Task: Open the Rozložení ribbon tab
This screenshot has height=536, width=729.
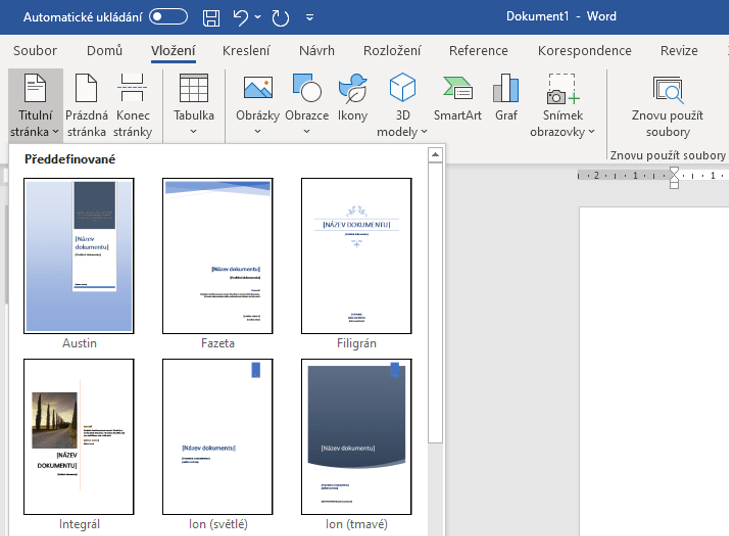Action: (392, 51)
